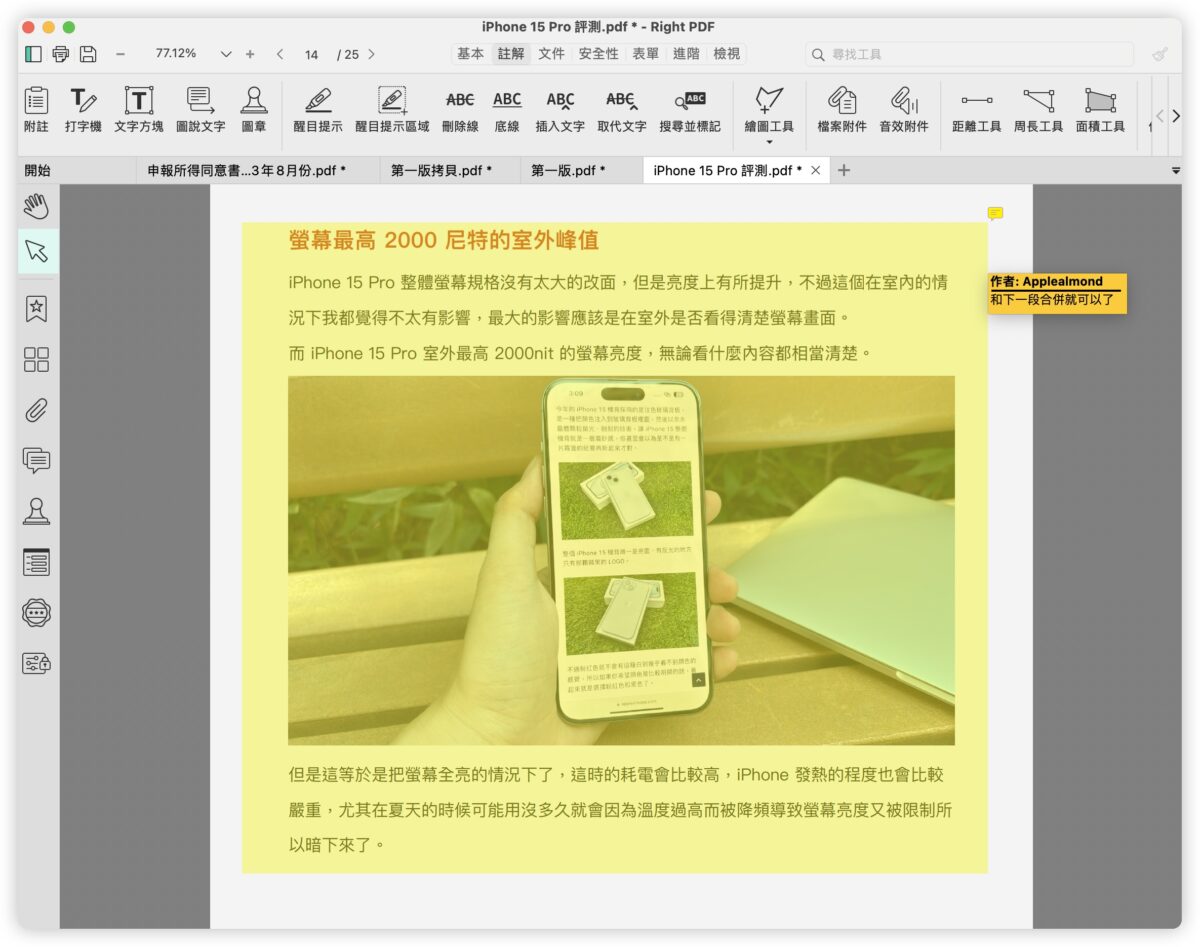The height and width of the screenshot is (947, 1200).
Task: Open the form fields side panel
Action: pyautogui.click(x=37, y=562)
